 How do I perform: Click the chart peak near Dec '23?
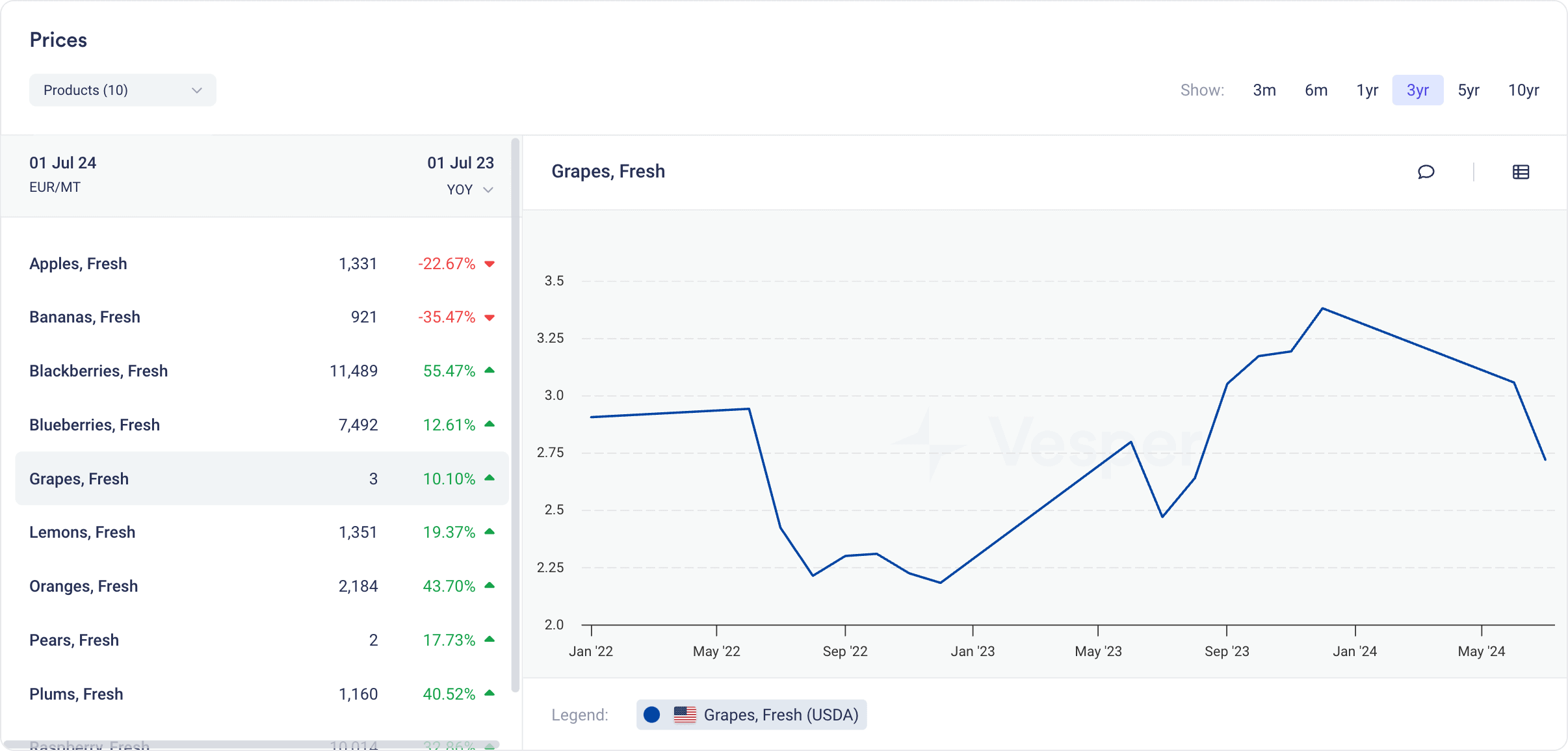point(1323,309)
